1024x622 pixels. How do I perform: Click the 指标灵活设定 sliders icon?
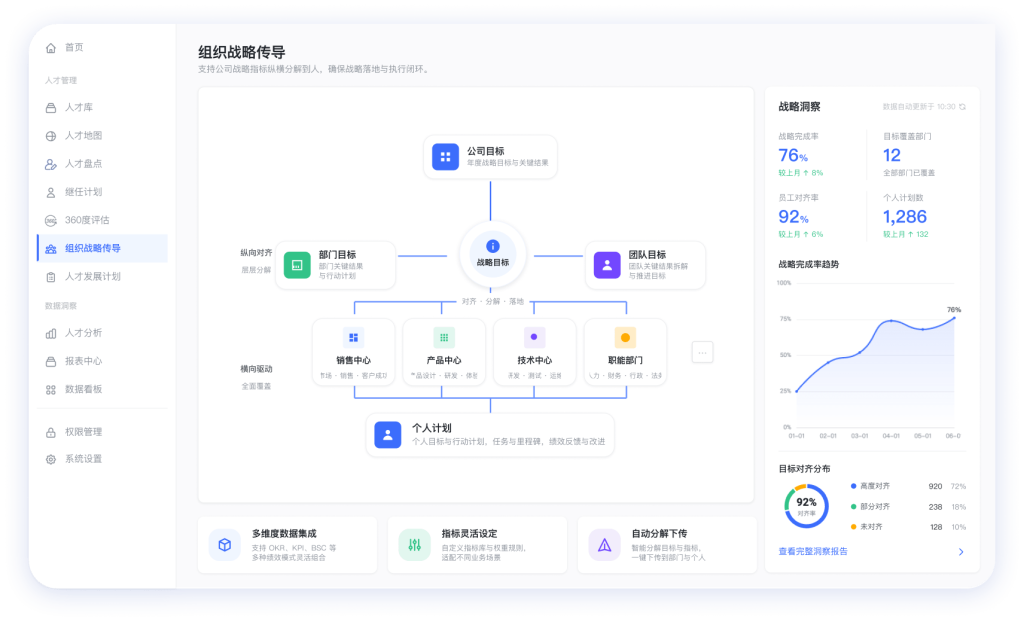(x=415, y=545)
